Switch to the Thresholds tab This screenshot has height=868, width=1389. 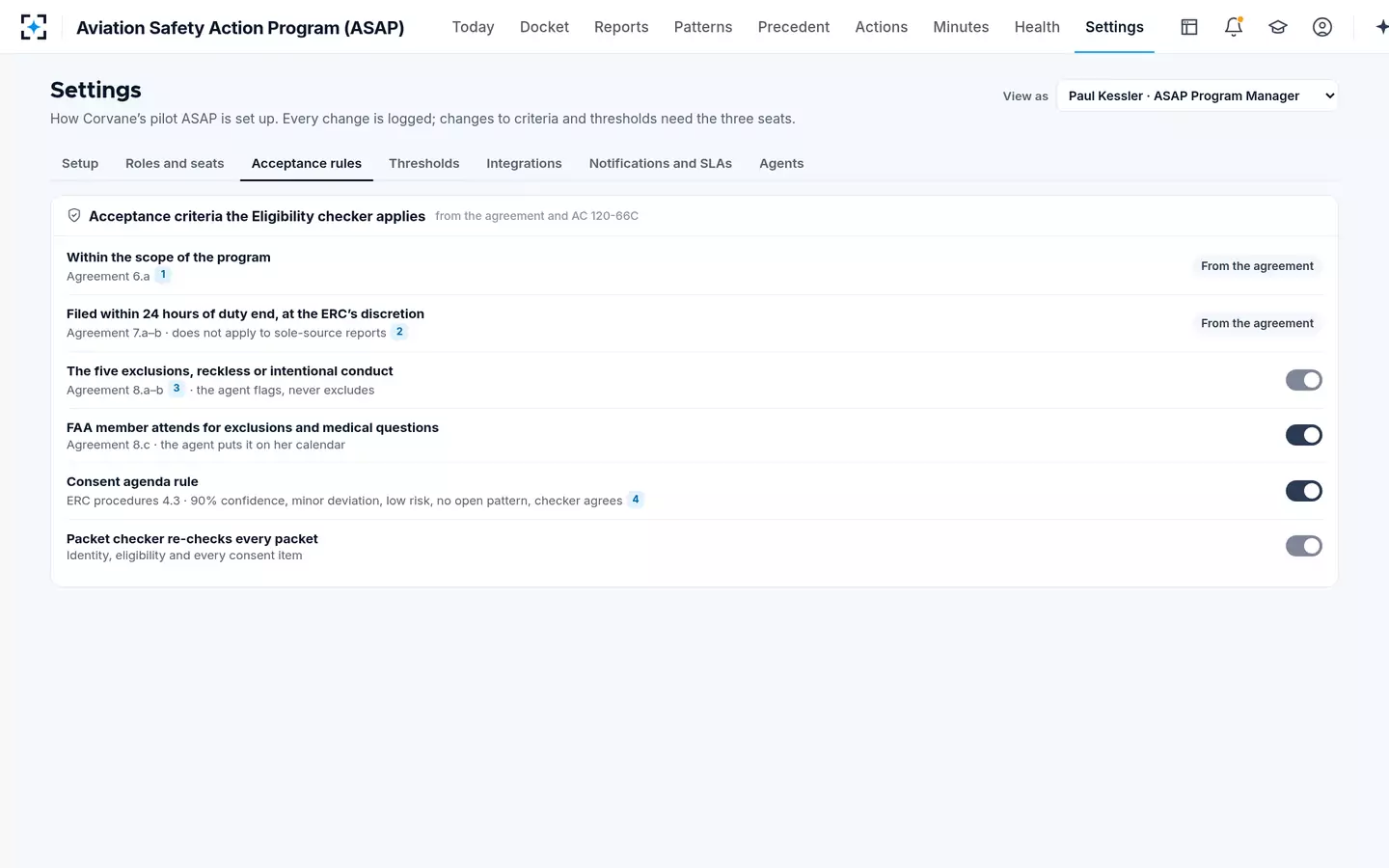click(x=423, y=163)
